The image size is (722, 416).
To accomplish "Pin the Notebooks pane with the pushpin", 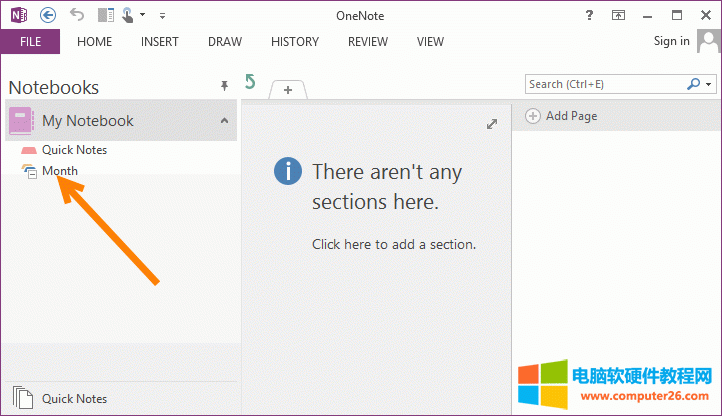I will pos(225,87).
